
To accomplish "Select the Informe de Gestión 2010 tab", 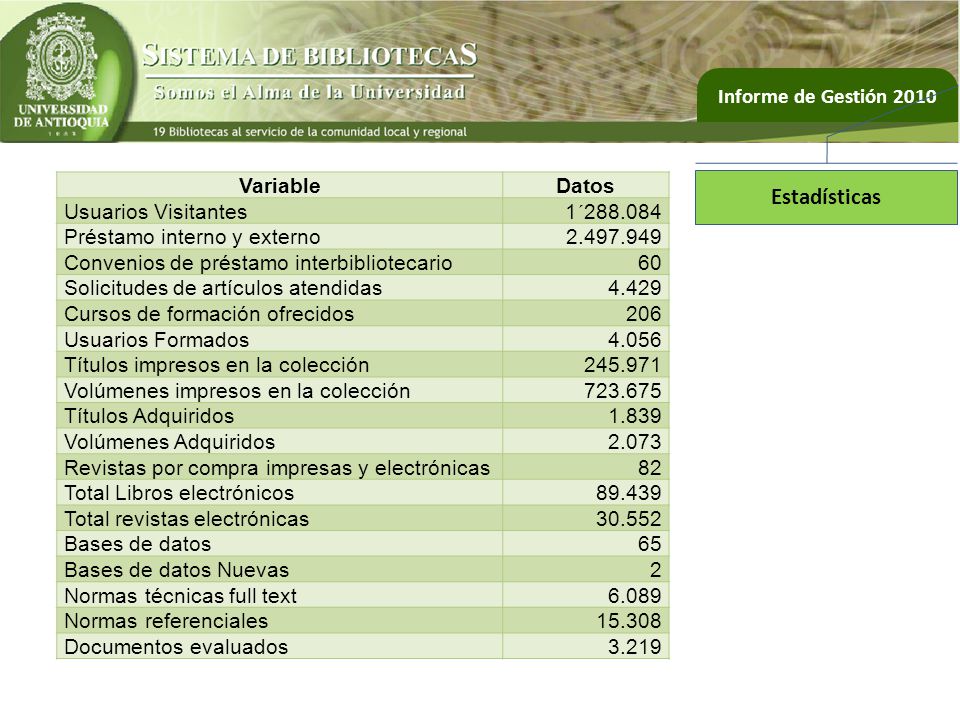I will [x=827, y=96].
